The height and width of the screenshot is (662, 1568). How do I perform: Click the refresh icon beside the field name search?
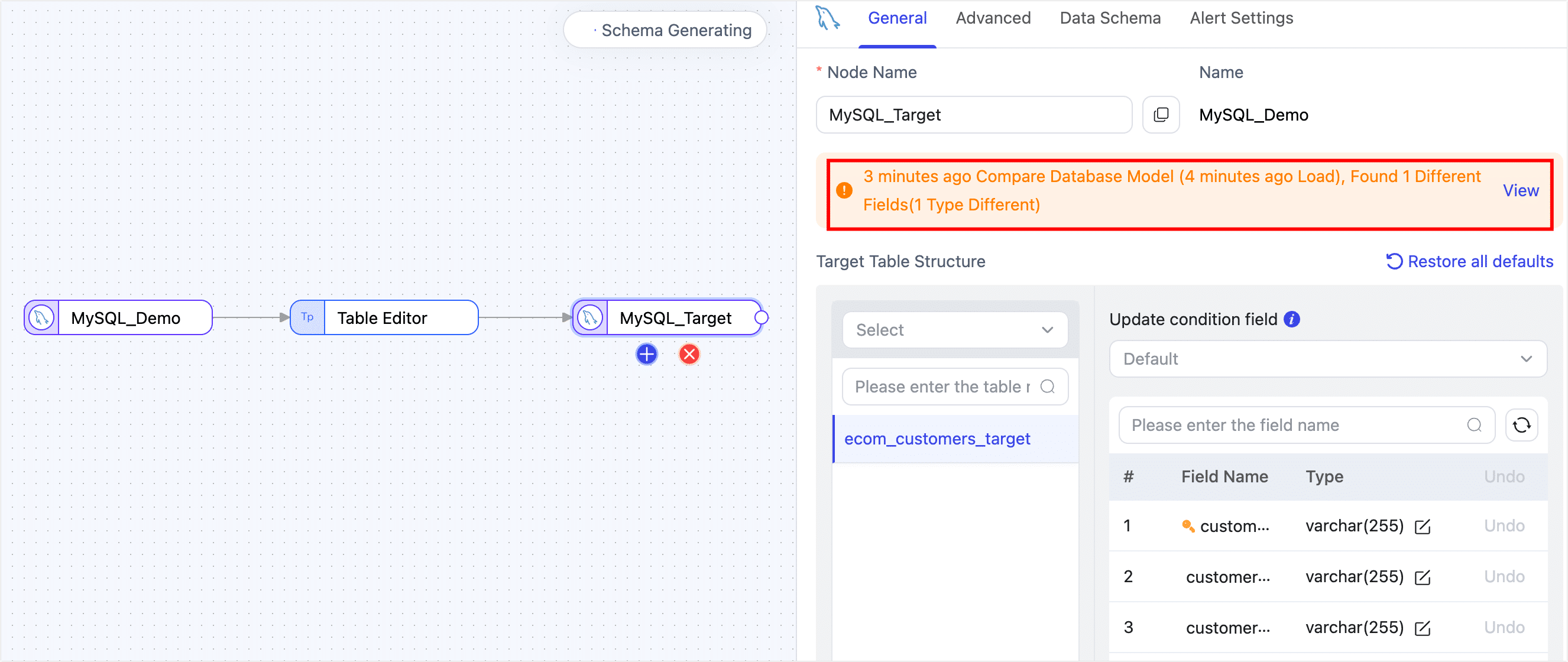tap(1522, 425)
